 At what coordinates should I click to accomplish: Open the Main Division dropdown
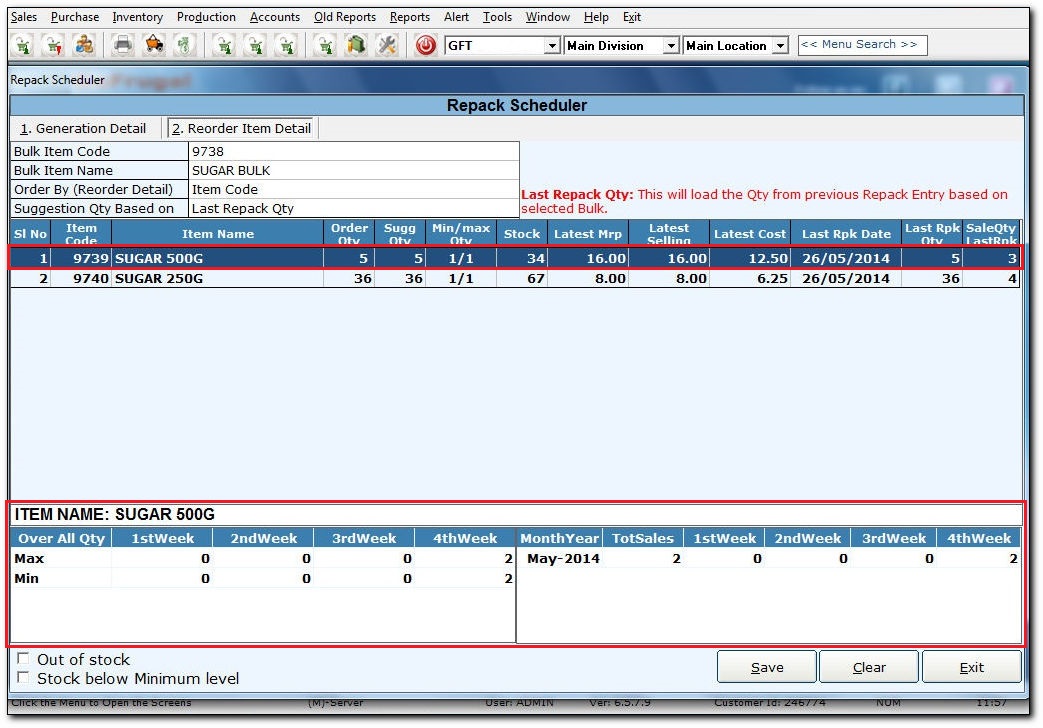pyautogui.click(x=671, y=46)
